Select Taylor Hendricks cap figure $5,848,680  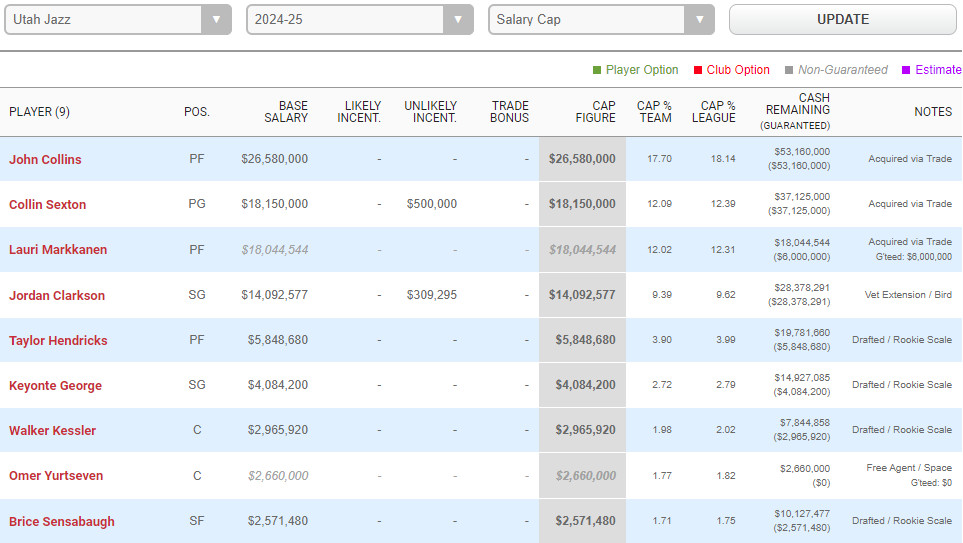[x=585, y=340]
